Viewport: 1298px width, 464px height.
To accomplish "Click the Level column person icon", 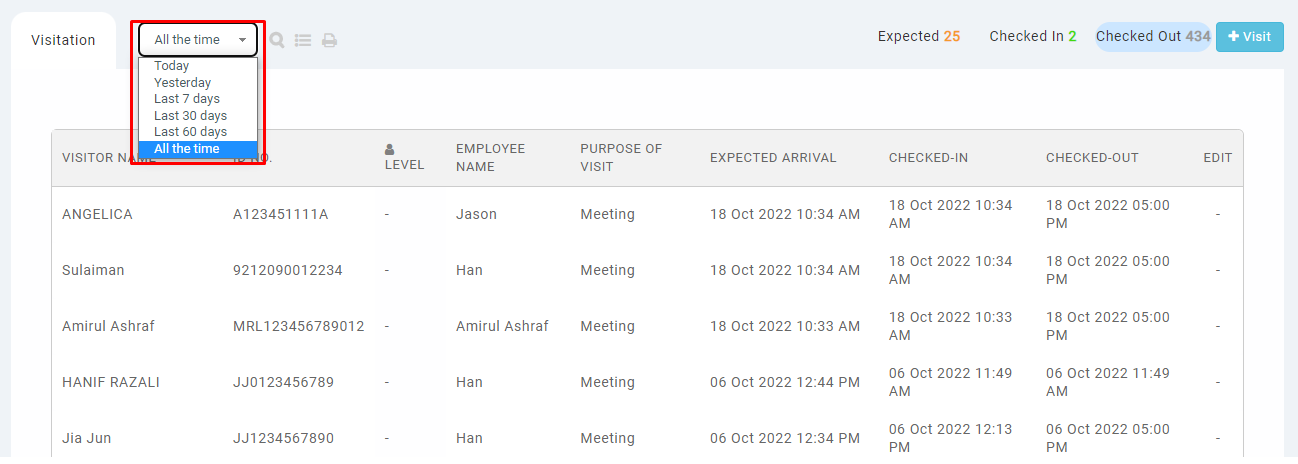I will point(390,149).
